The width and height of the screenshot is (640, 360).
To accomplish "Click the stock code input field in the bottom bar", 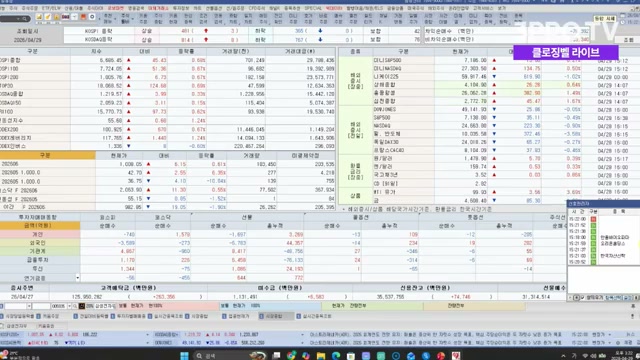I will [59, 306].
